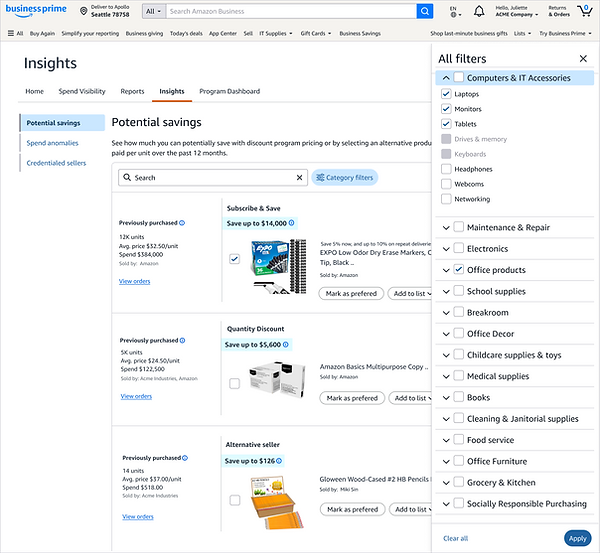
Task: Click the globe language icon
Action: [x=453, y=15]
